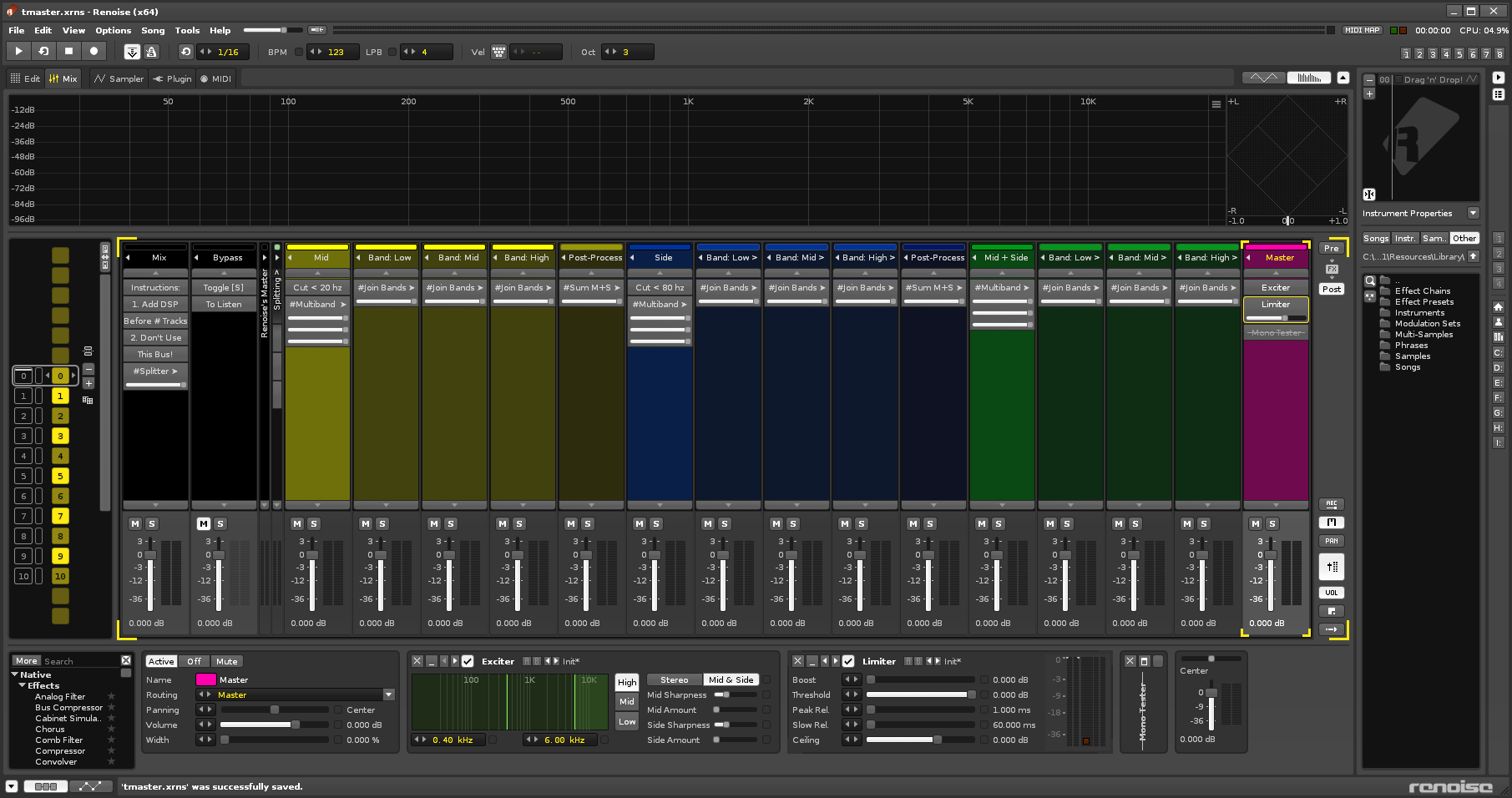Switch to the Sampler tab
The height and width of the screenshot is (798, 1512).
click(x=119, y=78)
